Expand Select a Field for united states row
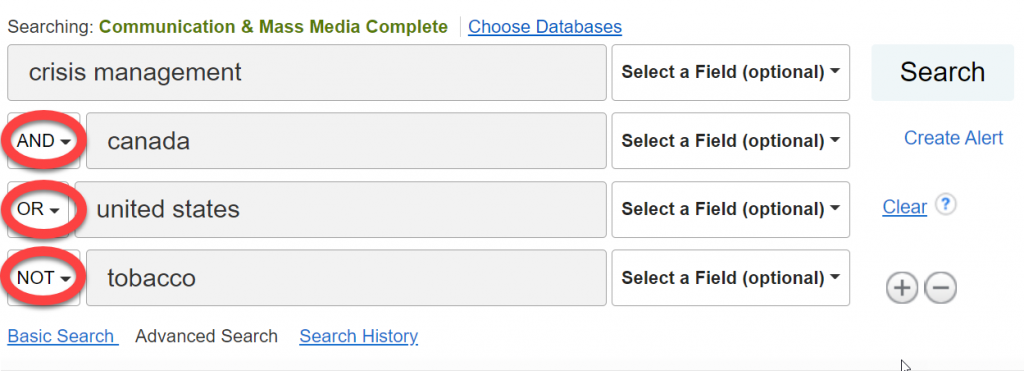Screen dimensions: 1024x371 tap(730, 210)
